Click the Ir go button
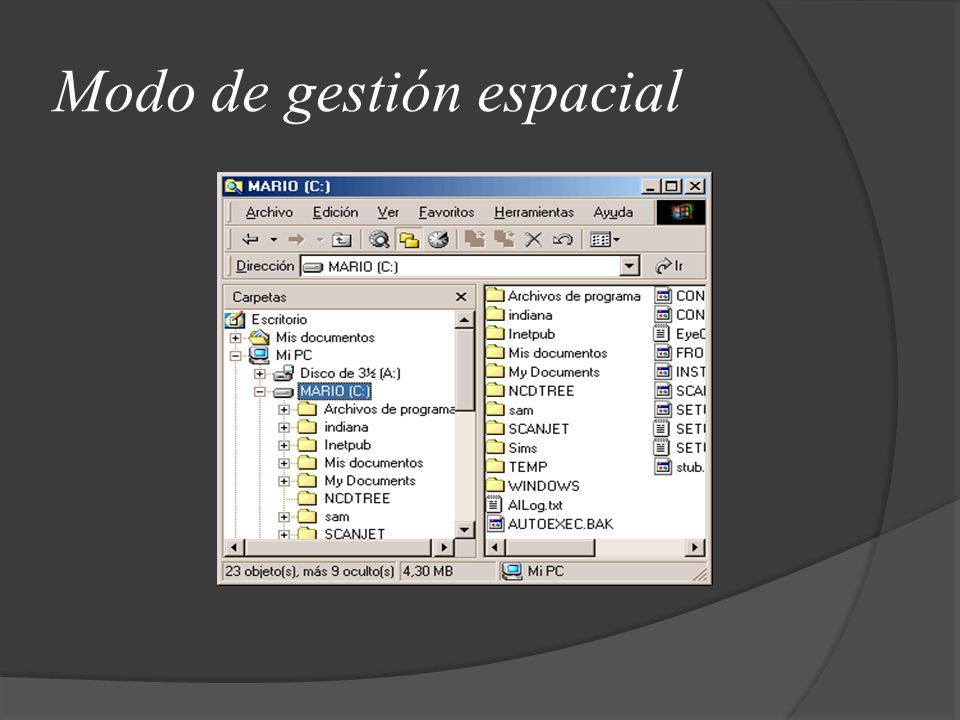Viewport: 960px width, 720px height. (669, 266)
